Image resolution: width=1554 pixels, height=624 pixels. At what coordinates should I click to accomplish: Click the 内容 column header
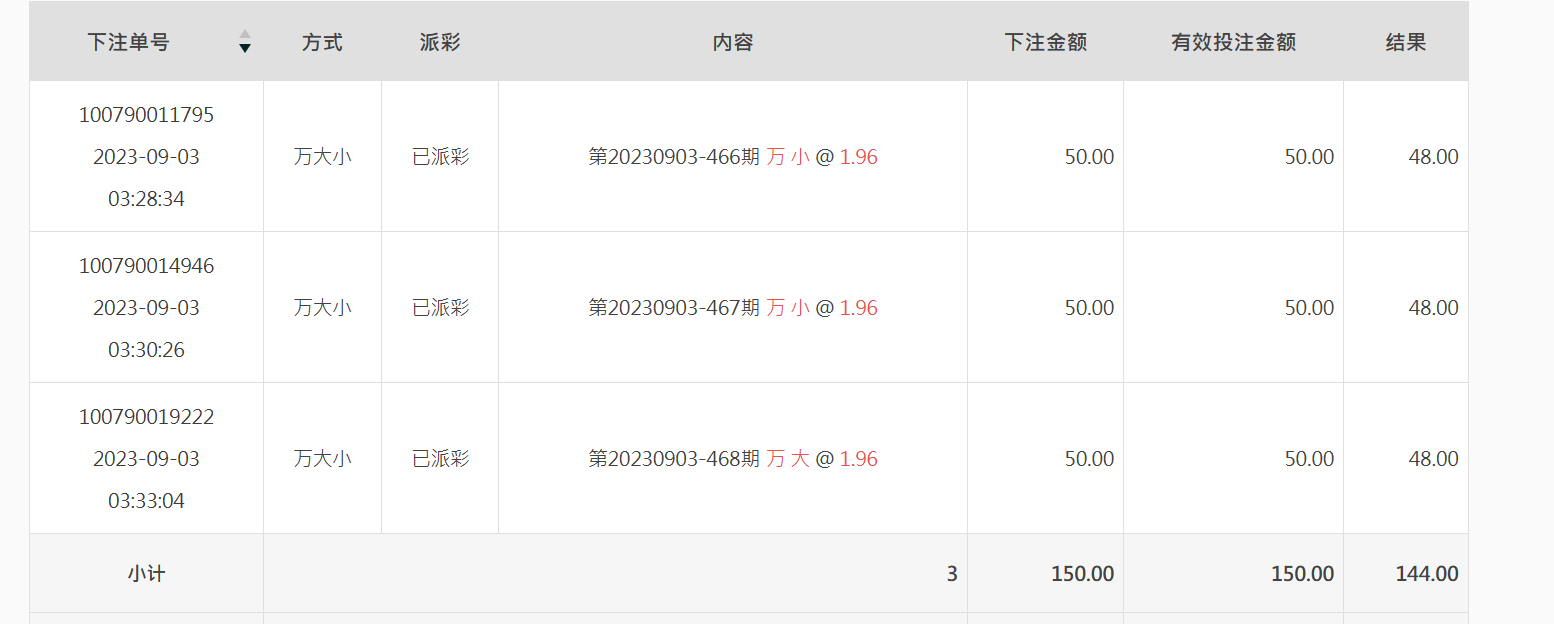[733, 42]
